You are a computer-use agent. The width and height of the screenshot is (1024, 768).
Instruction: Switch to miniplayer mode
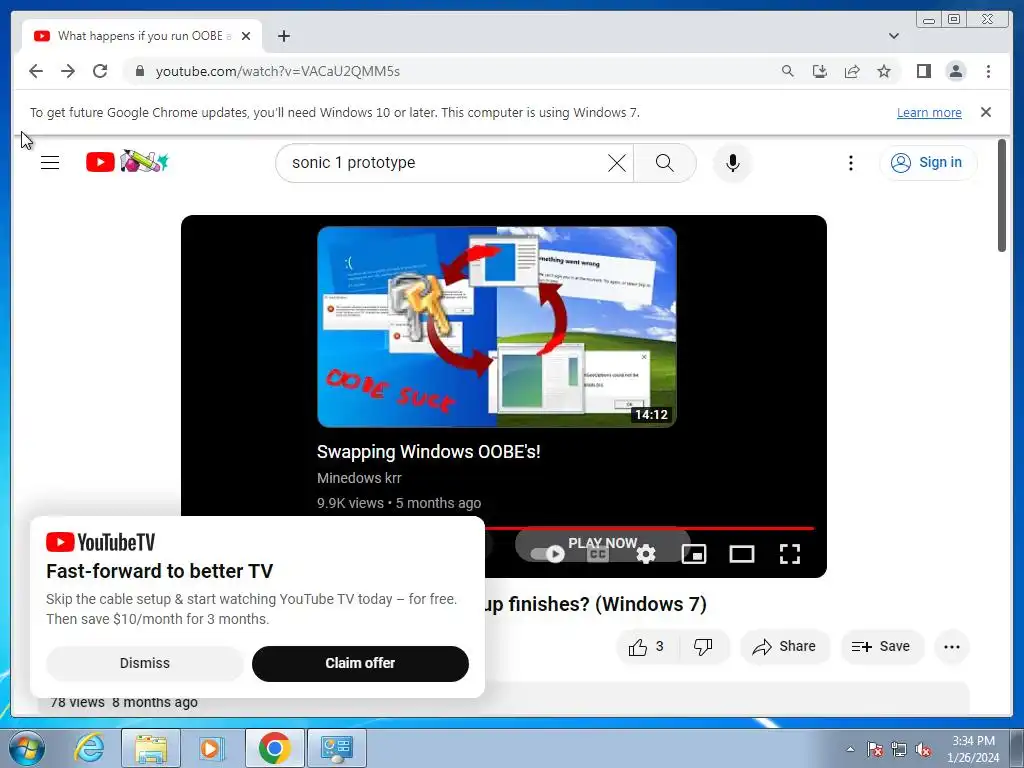tap(694, 554)
